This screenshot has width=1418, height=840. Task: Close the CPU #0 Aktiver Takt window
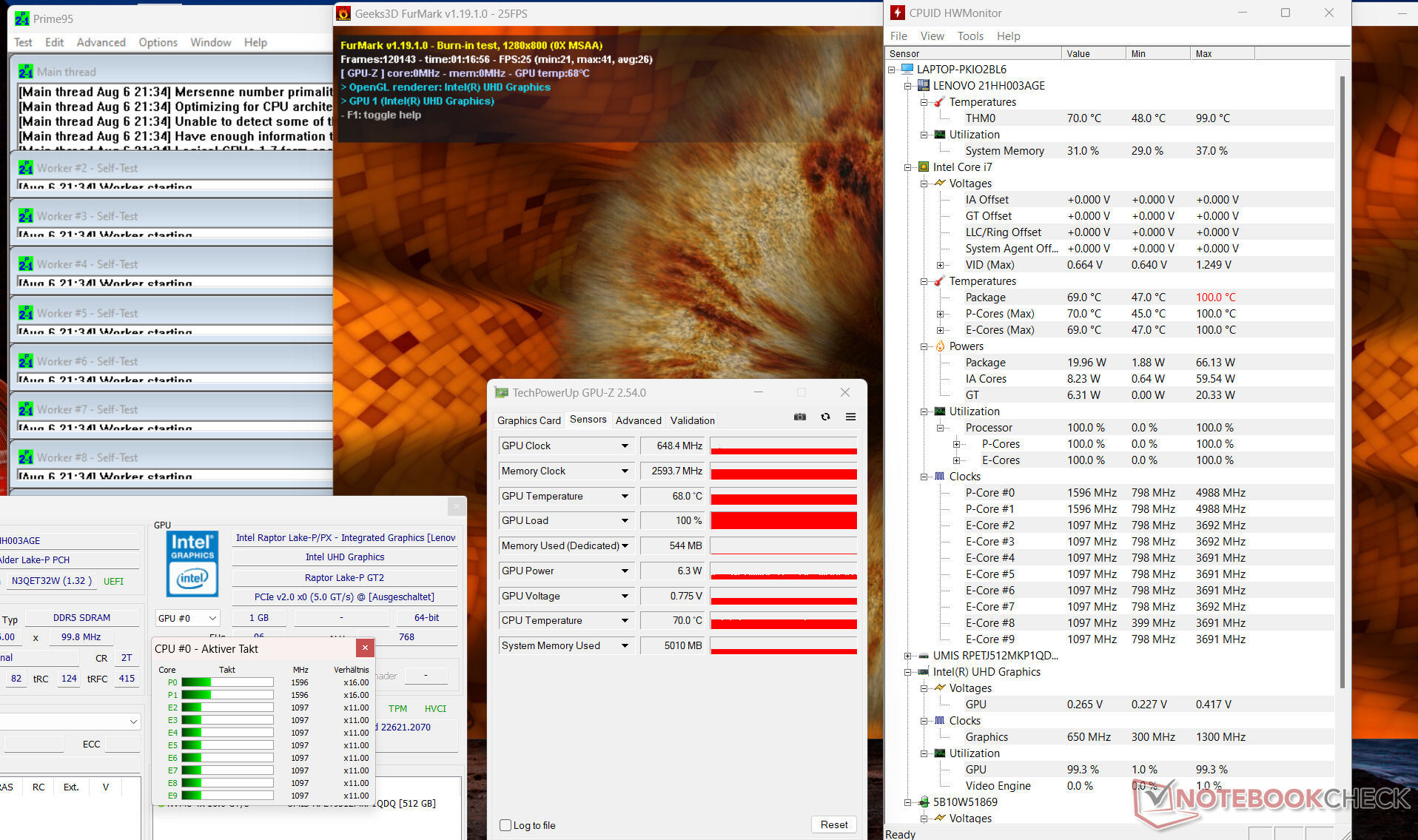click(365, 648)
